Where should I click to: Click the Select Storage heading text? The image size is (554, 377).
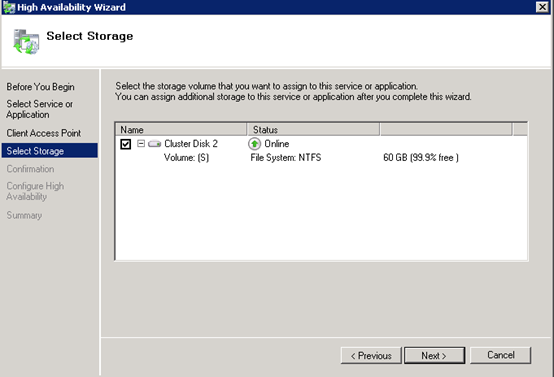[x=90, y=36]
